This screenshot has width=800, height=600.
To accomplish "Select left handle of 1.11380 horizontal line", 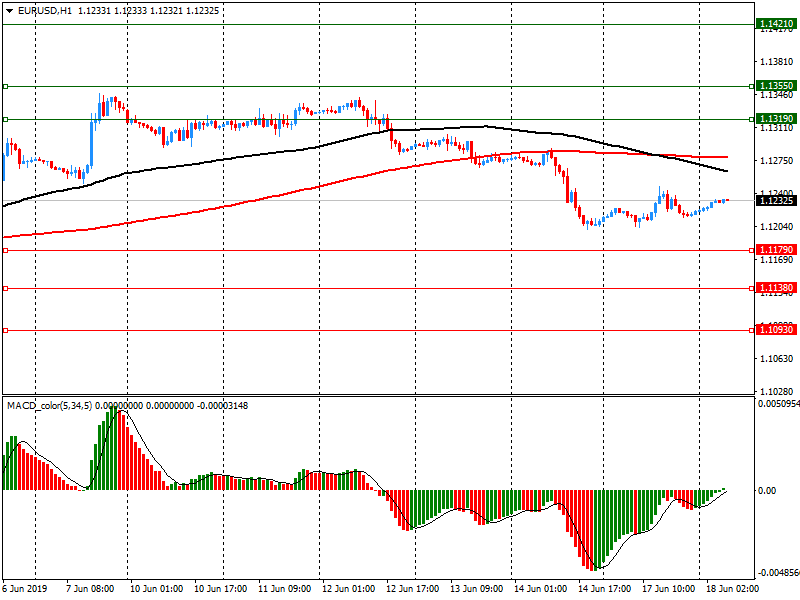I will (6, 289).
